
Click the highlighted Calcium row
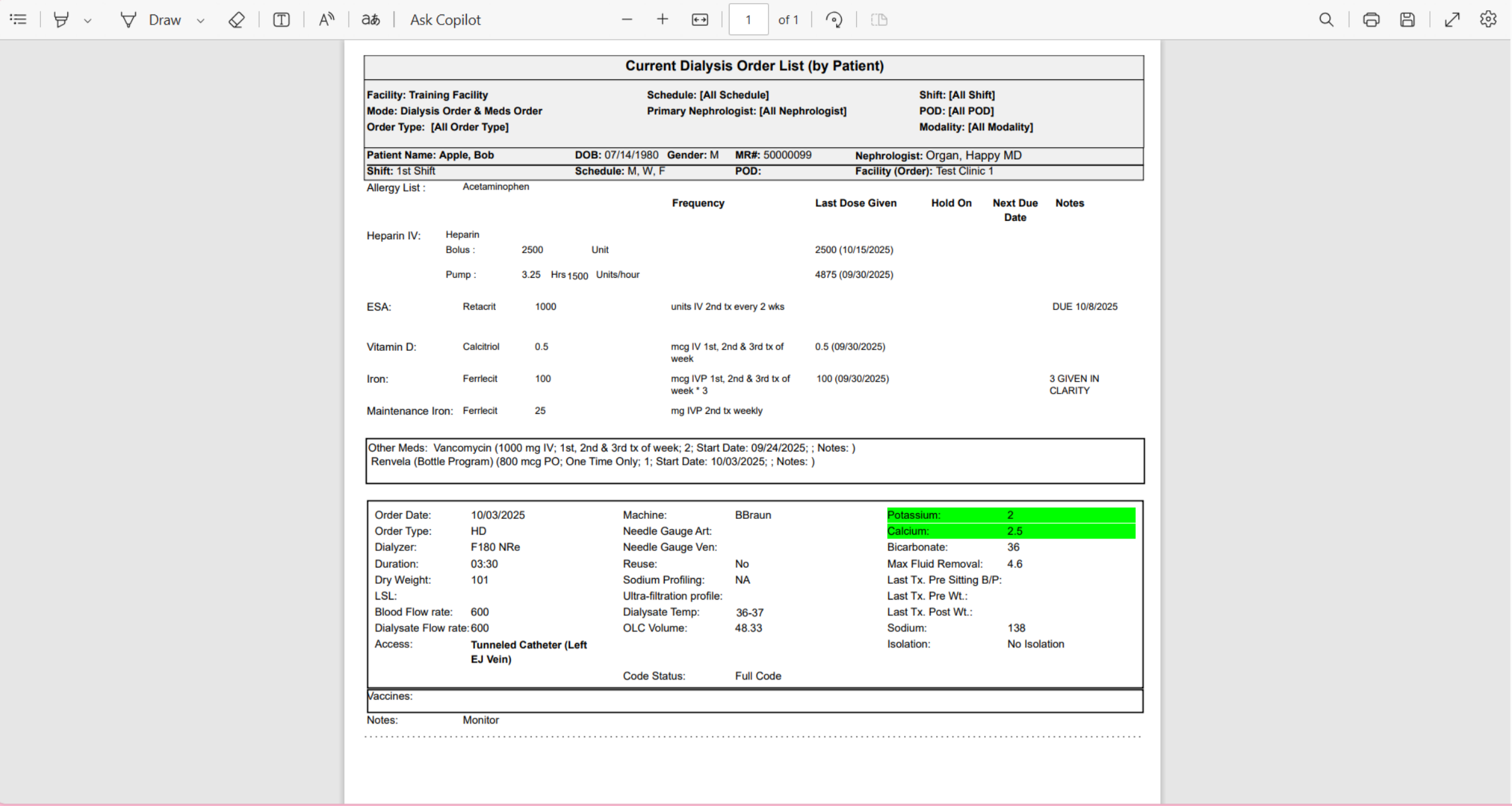coord(1011,531)
